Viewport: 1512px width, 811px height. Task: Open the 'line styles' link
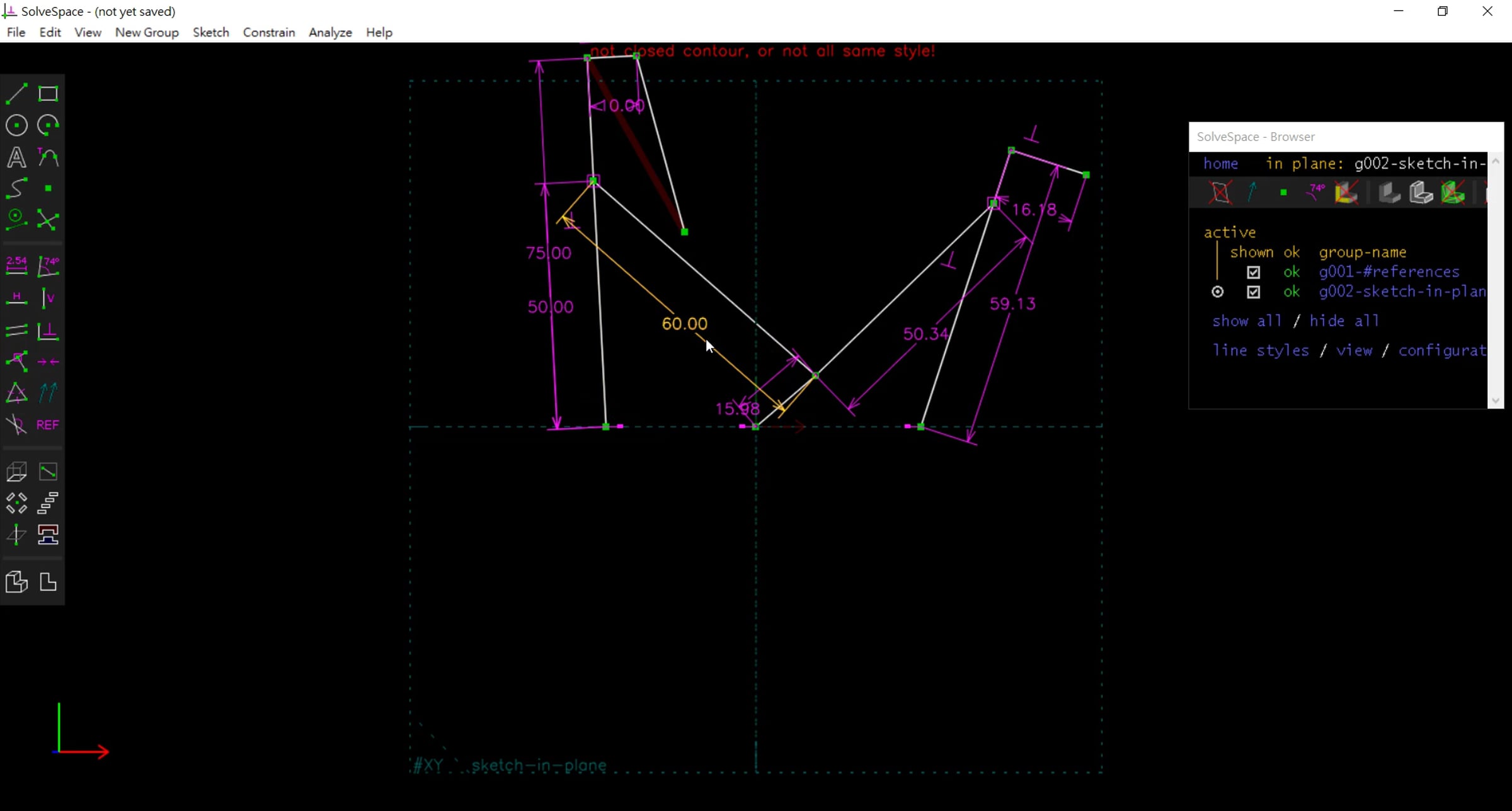[x=1261, y=350]
